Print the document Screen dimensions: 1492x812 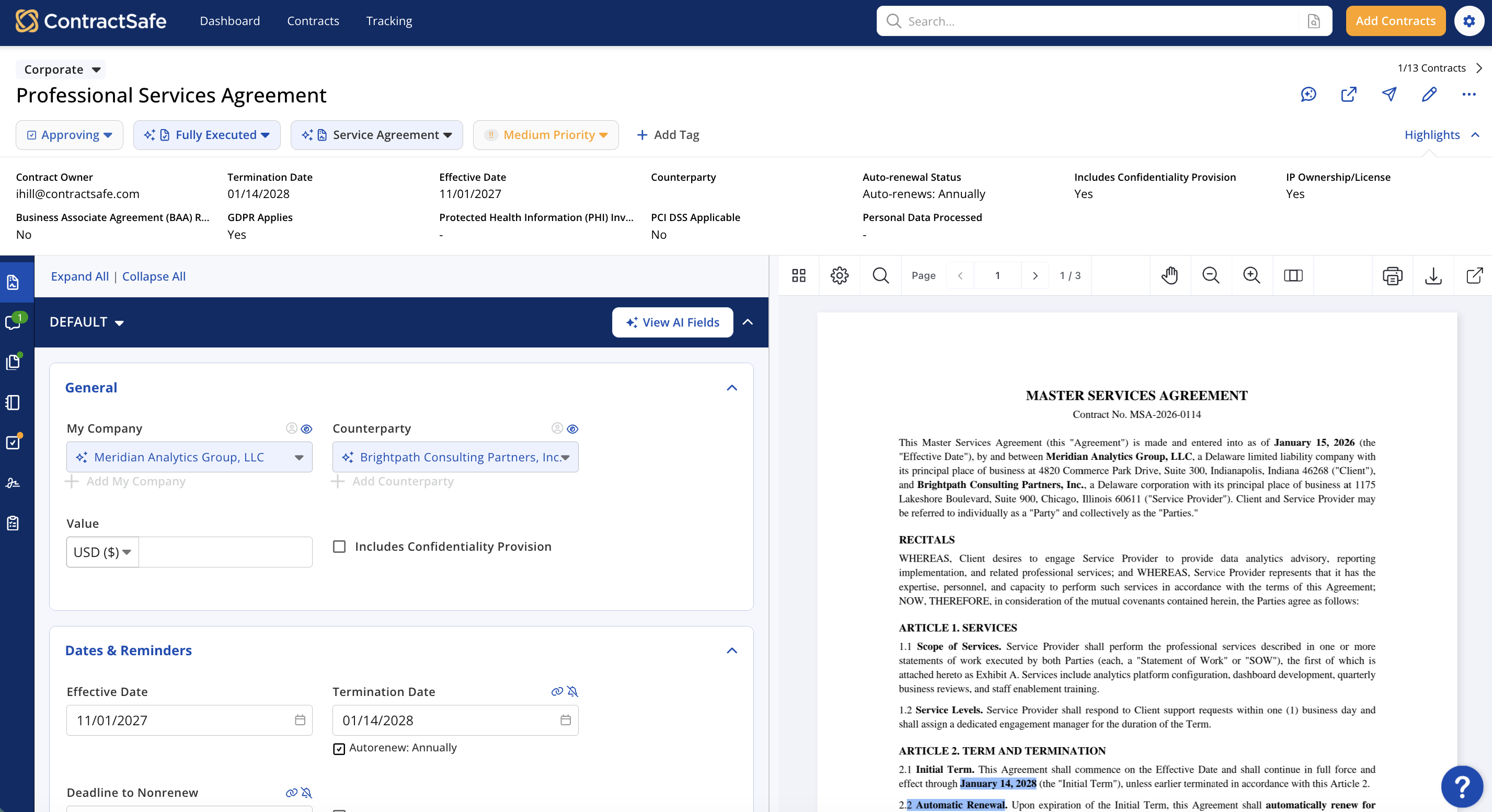pyautogui.click(x=1392, y=275)
